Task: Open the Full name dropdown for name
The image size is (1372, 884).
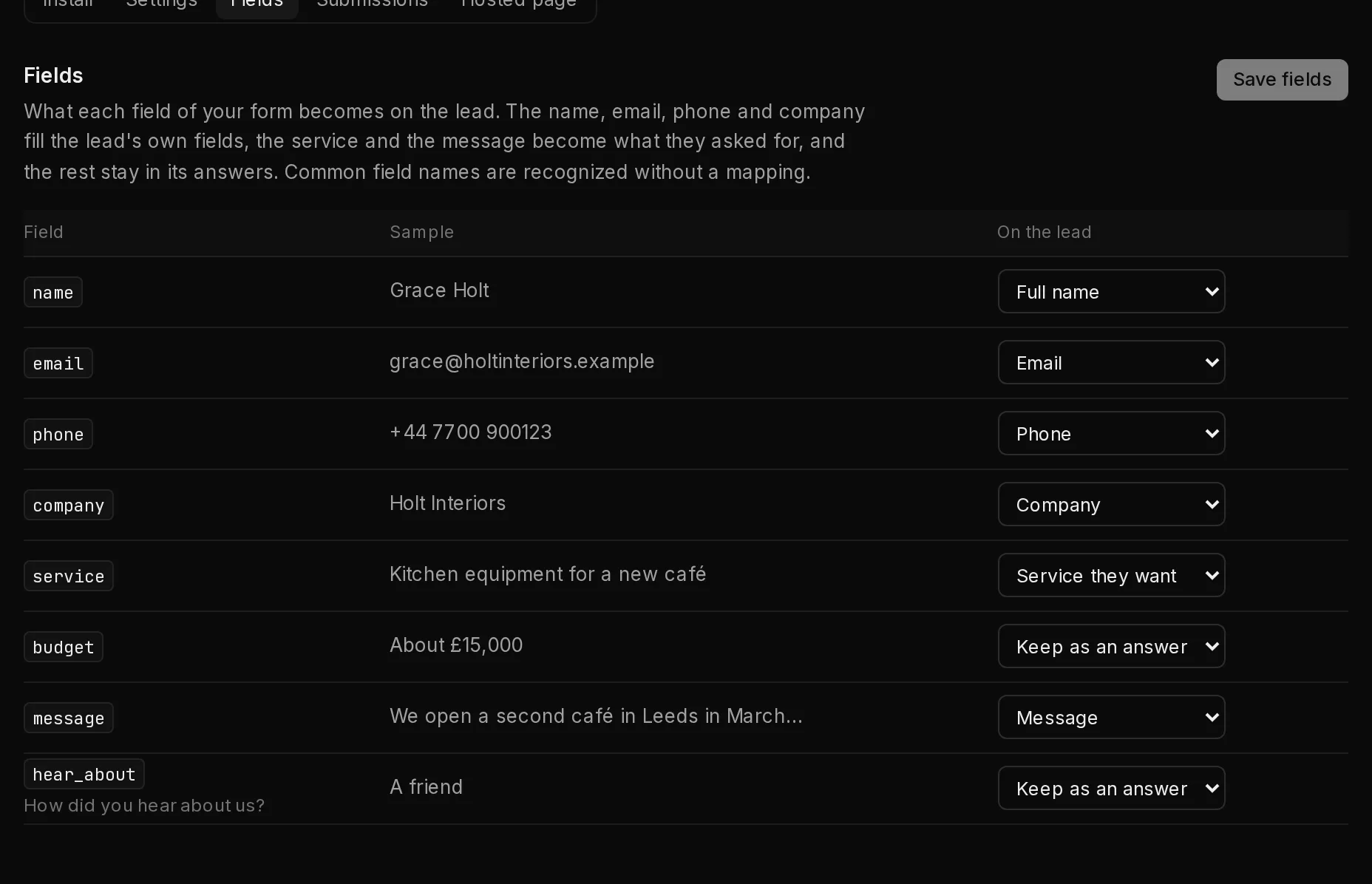Action: click(x=1111, y=291)
